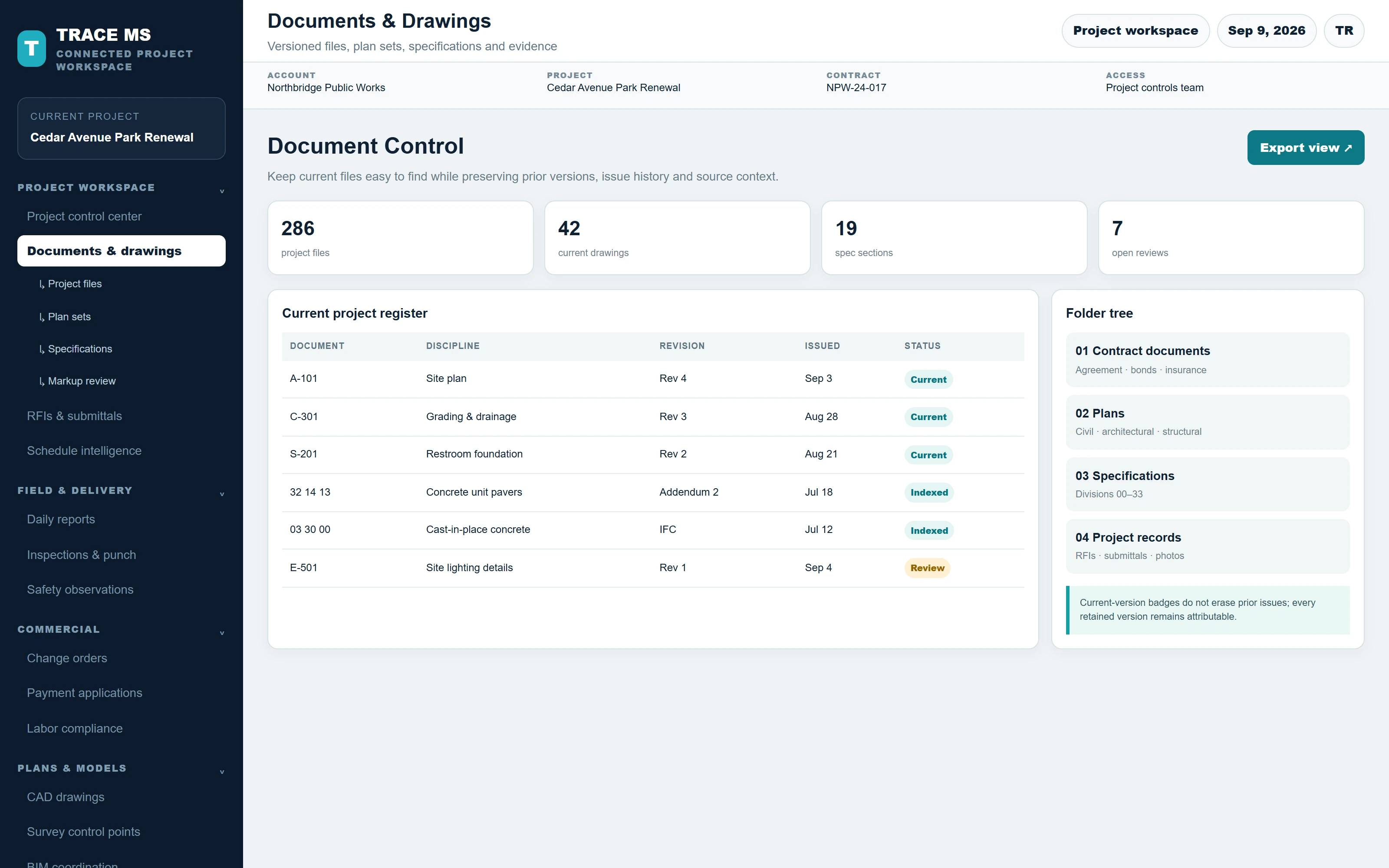The image size is (1389, 868).
Task: Navigate to RFIs & submittals
Action: click(121, 416)
